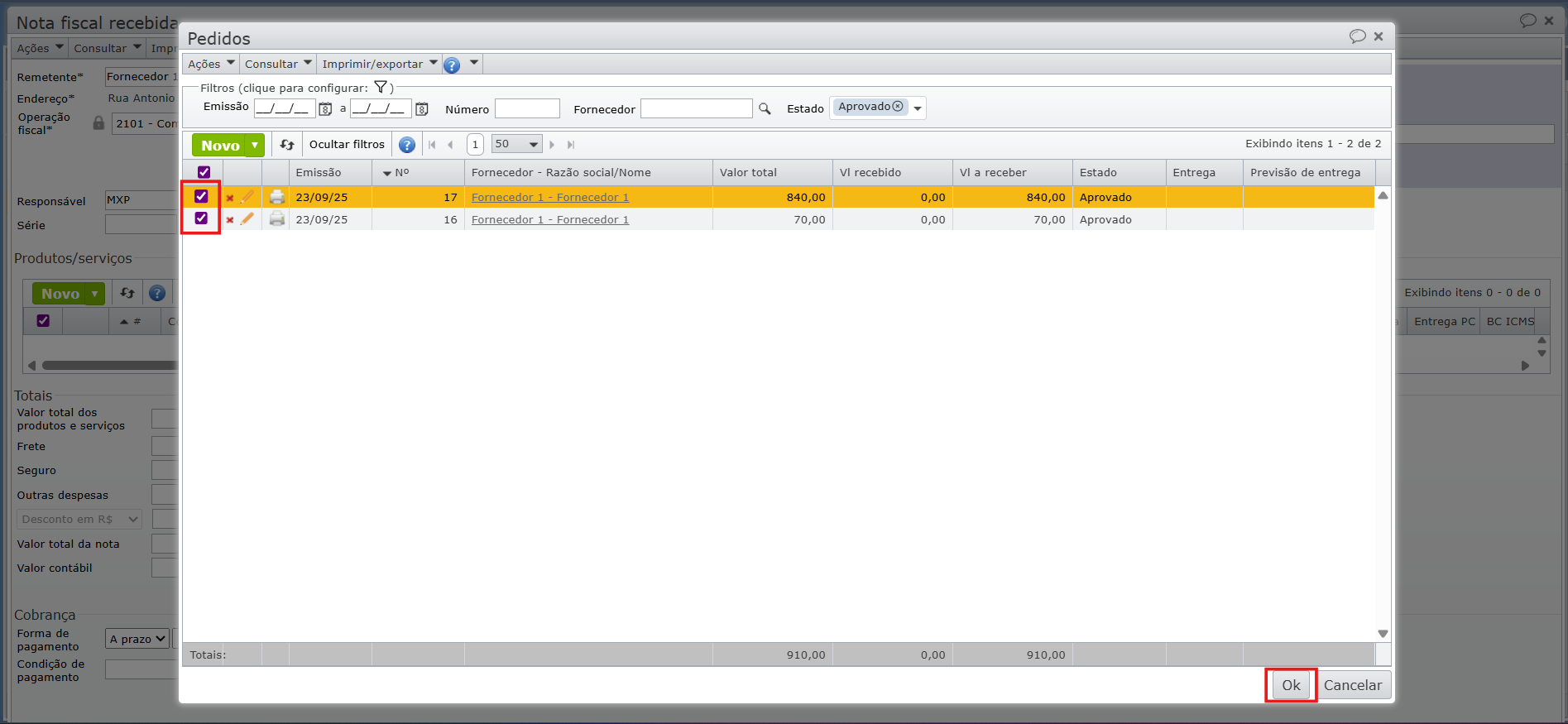Focus the Emissão end date field
This screenshot has width=1568, height=724.
click(x=381, y=108)
